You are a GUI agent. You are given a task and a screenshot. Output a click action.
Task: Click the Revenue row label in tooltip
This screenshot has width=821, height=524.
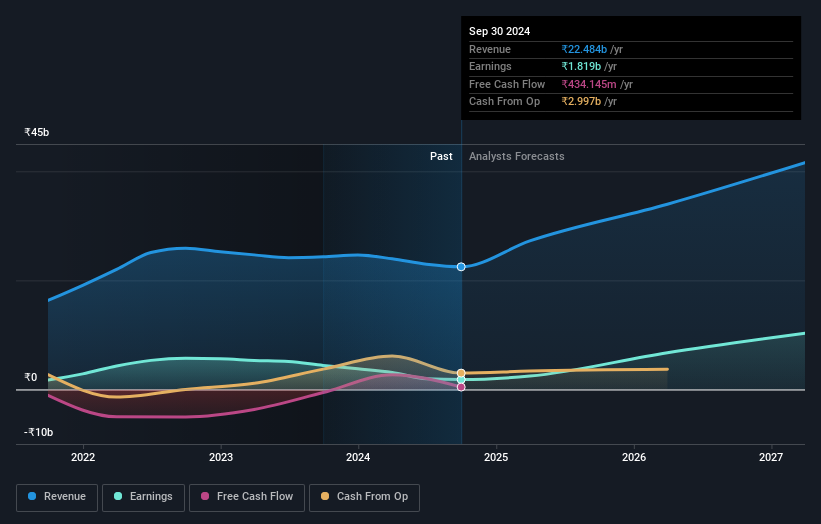click(x=490, y=49)
